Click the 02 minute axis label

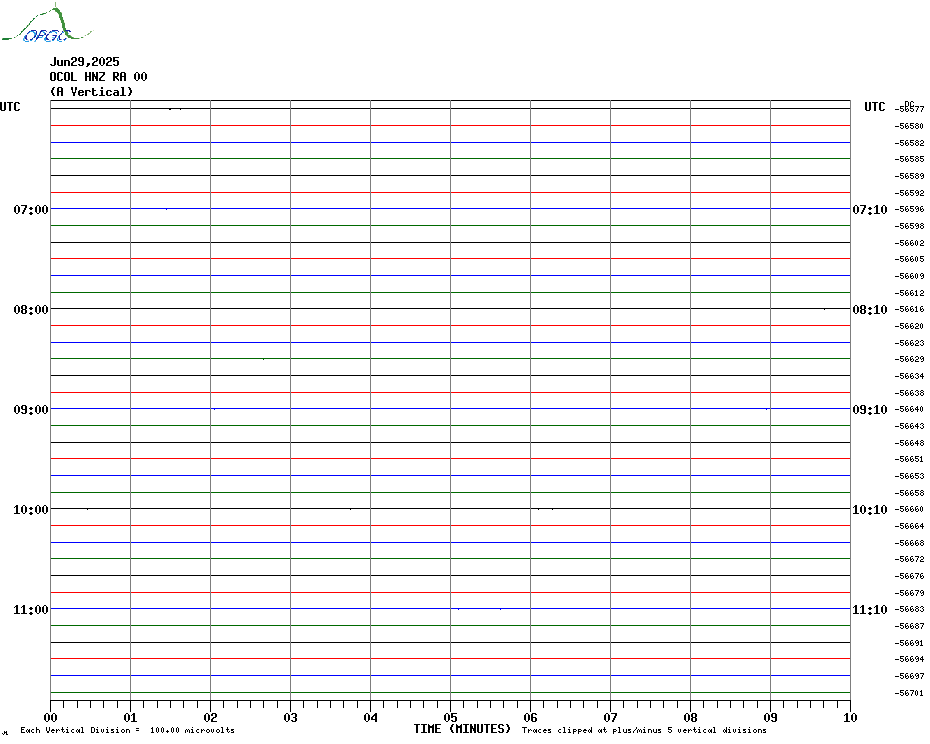[x=211, y=718]
